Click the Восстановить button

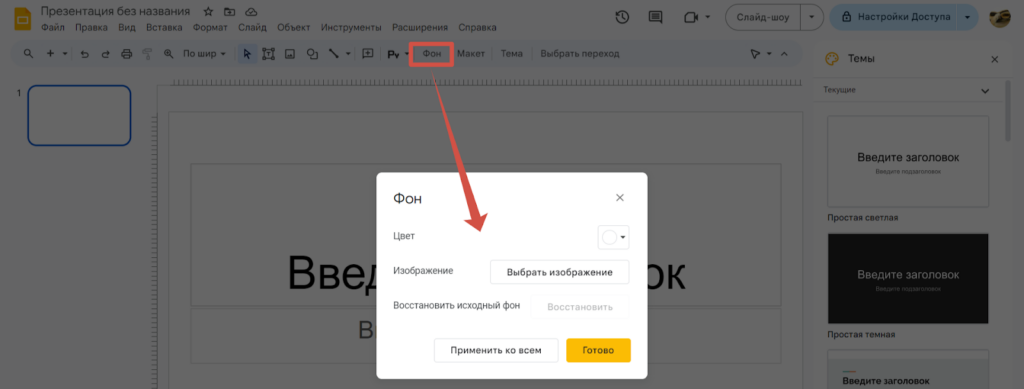580,307
